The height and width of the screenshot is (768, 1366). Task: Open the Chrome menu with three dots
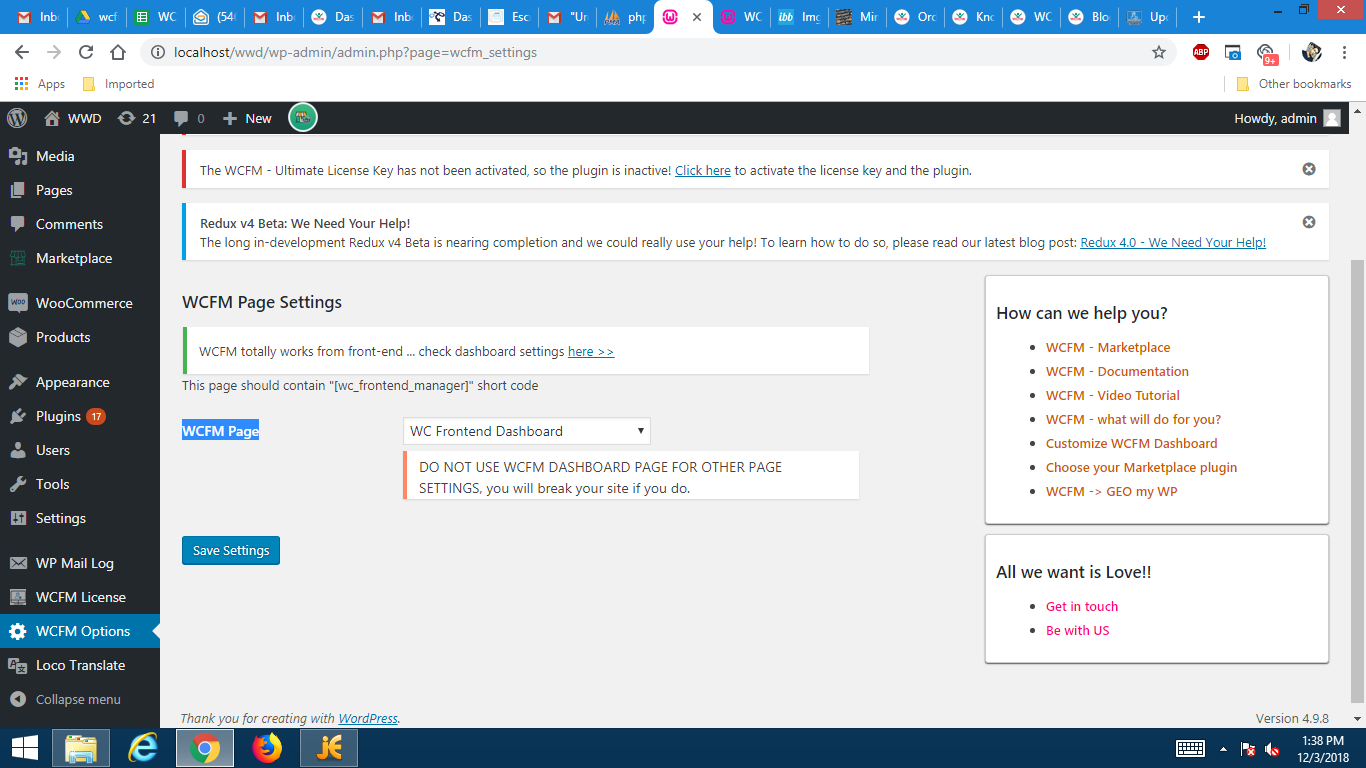1343,52
